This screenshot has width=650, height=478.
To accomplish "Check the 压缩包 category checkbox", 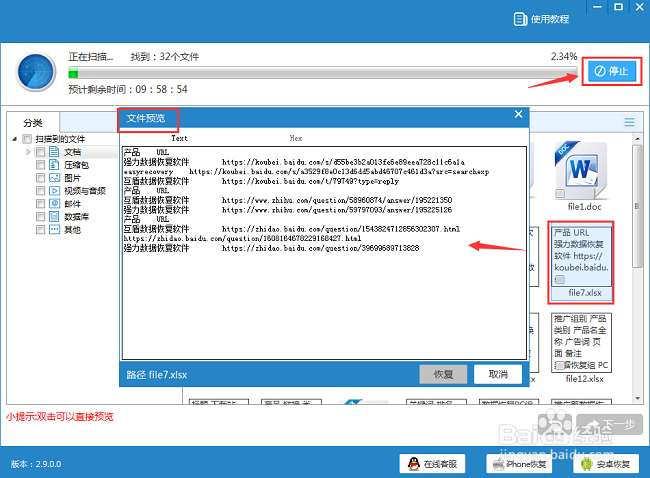I will pyautogui.click(x=40, y=165).
